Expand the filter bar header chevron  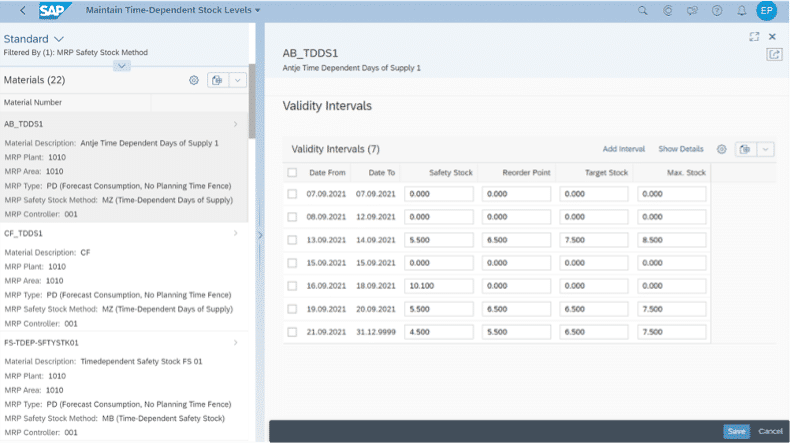click(122, 66)
